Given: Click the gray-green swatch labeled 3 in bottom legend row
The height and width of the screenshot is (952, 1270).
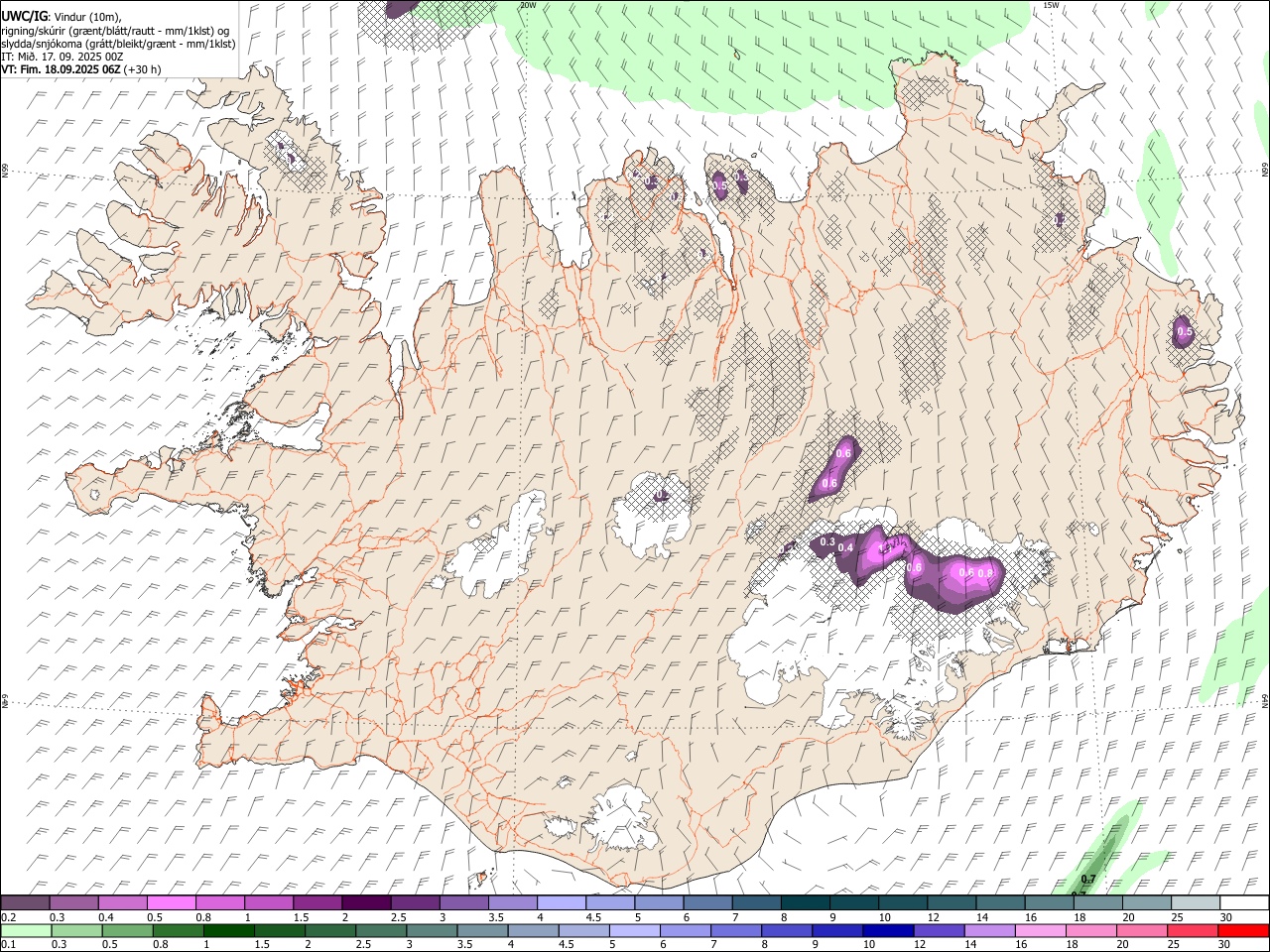Looking at the screenshot, I should pyautogui.click(x=432, y=930).
